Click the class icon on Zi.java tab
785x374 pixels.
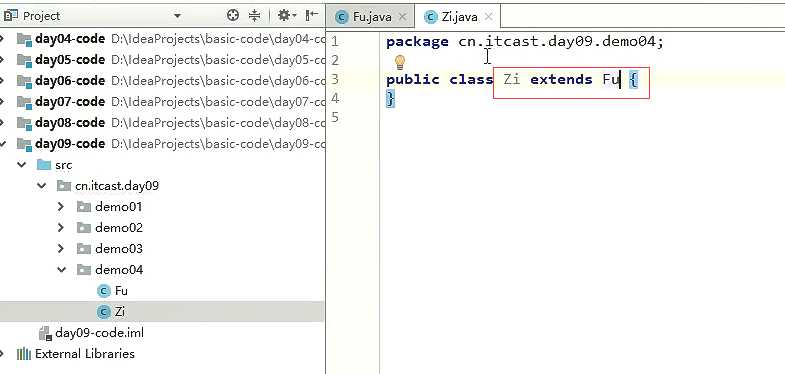[431, 17]
